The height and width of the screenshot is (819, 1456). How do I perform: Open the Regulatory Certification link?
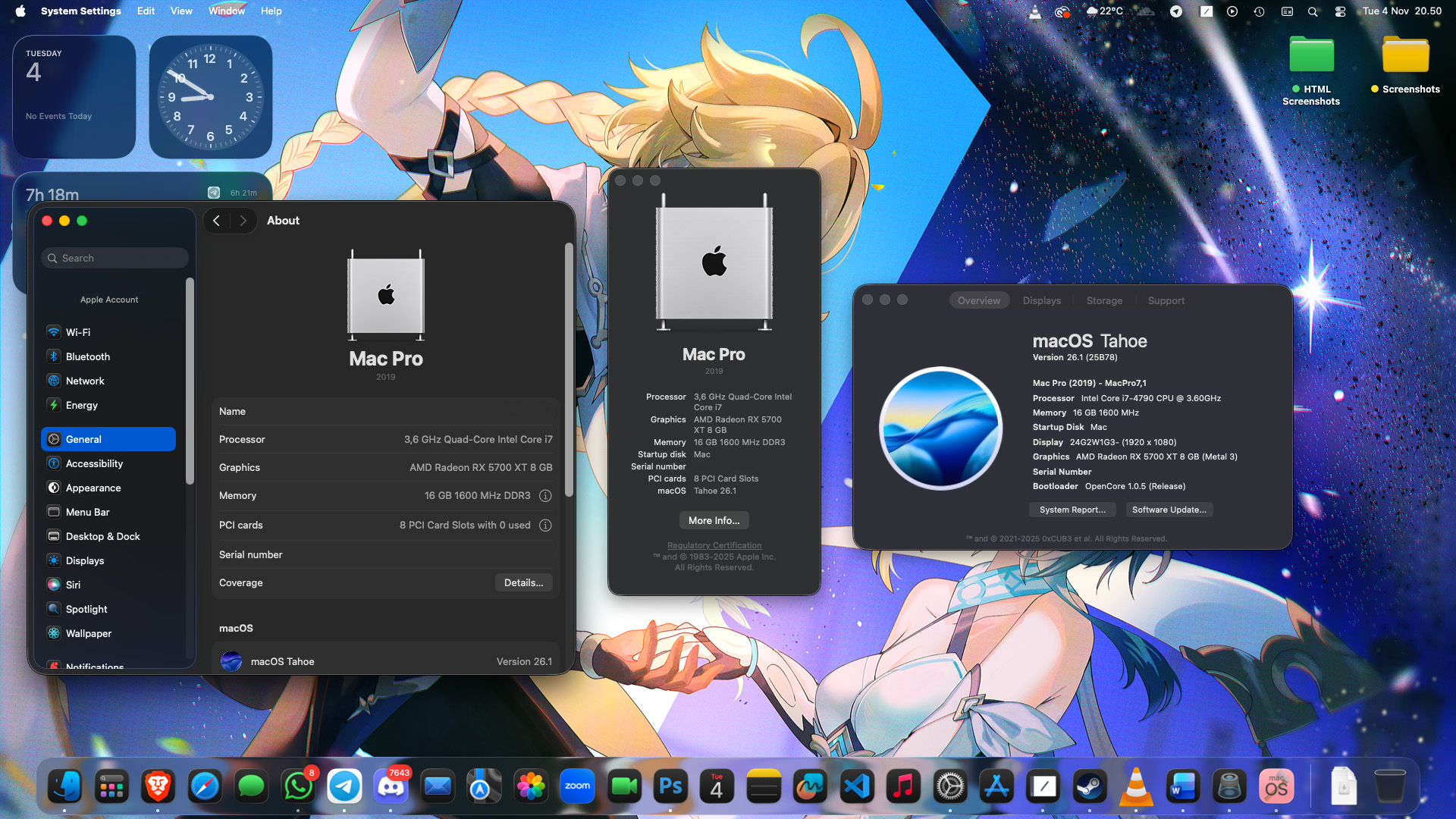pos(714,545)
